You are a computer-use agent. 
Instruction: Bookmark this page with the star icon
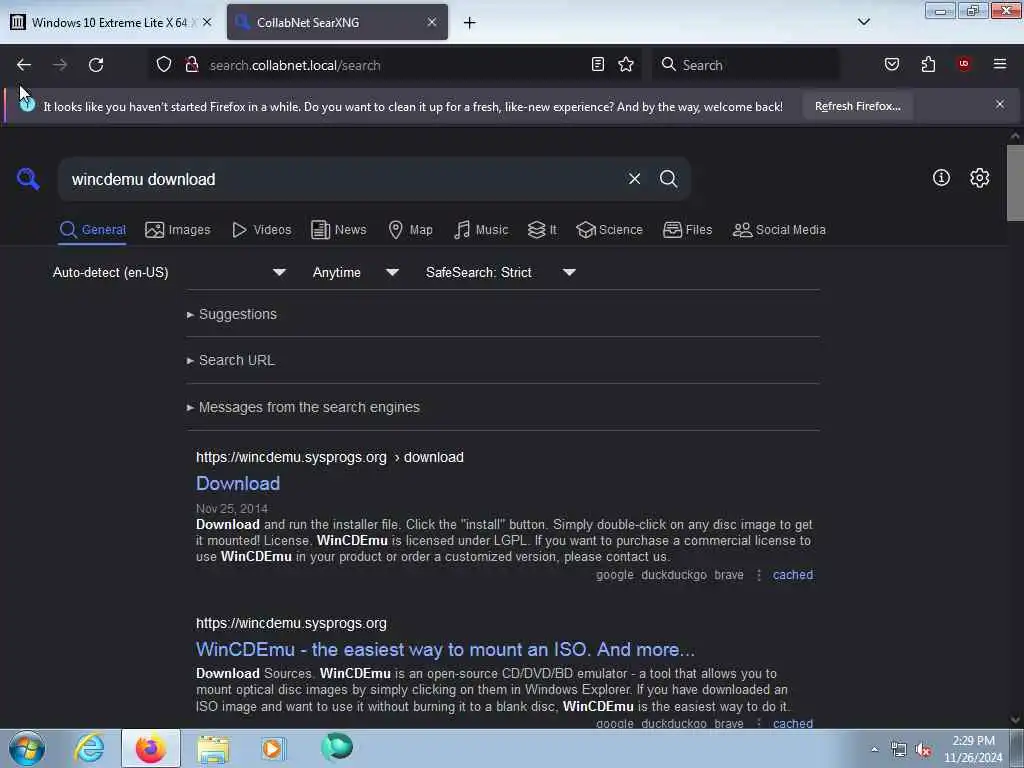(x=626, y=64)
